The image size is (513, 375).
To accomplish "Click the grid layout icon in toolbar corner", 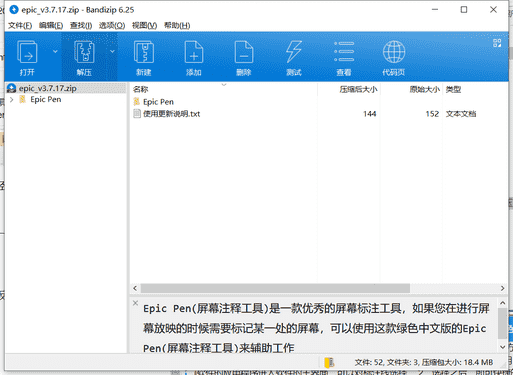I will [x=497, y=43].
